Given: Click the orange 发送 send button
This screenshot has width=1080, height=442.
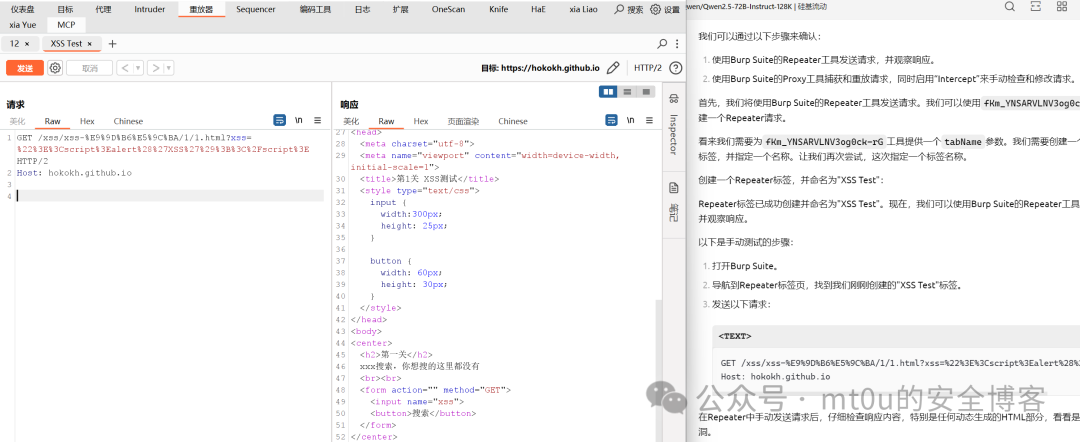Looking at the screenshot, I should point(25,68).
